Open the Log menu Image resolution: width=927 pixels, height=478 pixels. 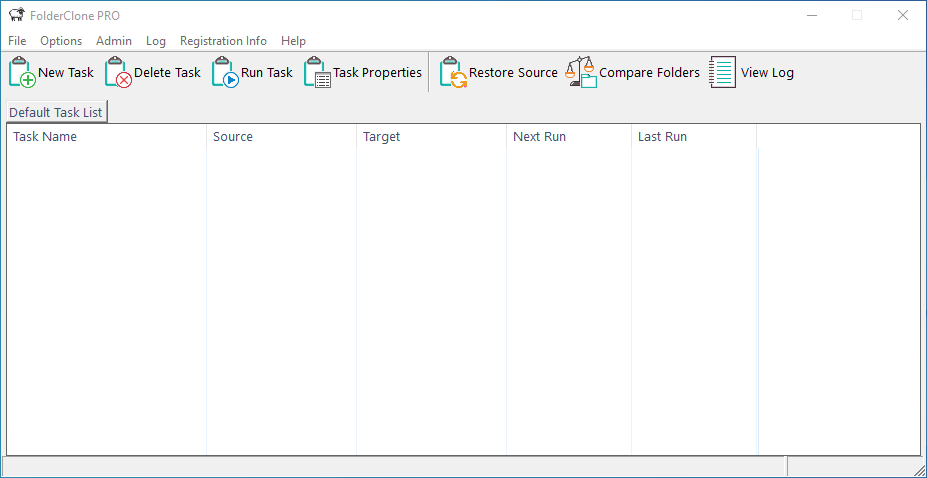pos(156,41)
